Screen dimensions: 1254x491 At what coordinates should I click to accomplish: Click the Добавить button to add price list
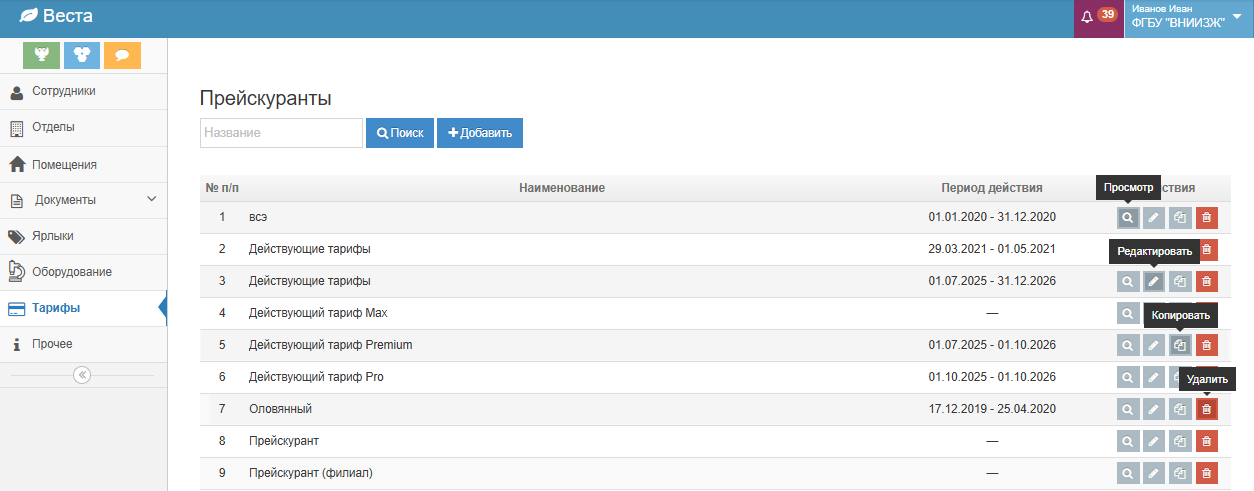(x=480, y=133)
